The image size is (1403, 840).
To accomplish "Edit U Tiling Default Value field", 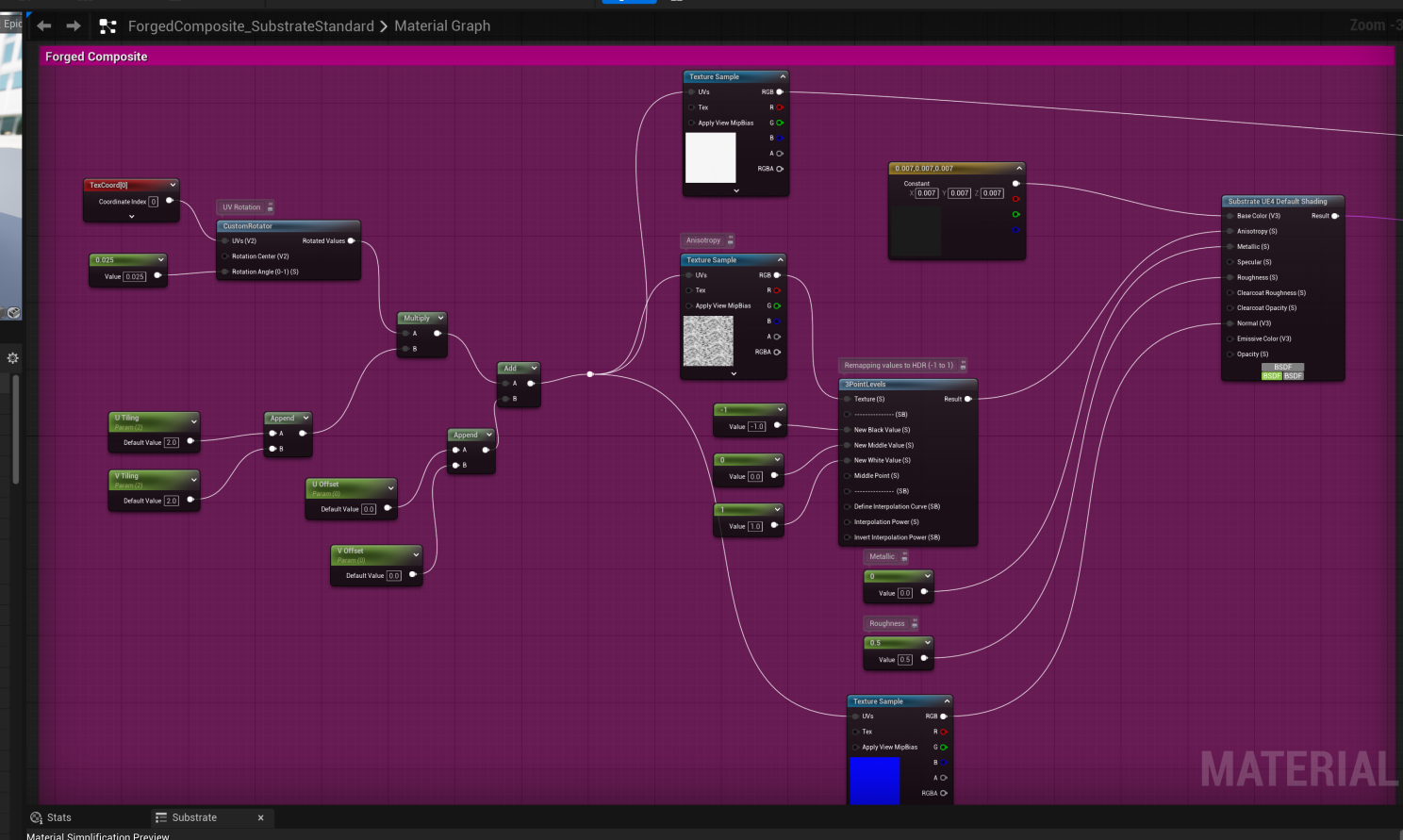I will [x=172, y=443].
